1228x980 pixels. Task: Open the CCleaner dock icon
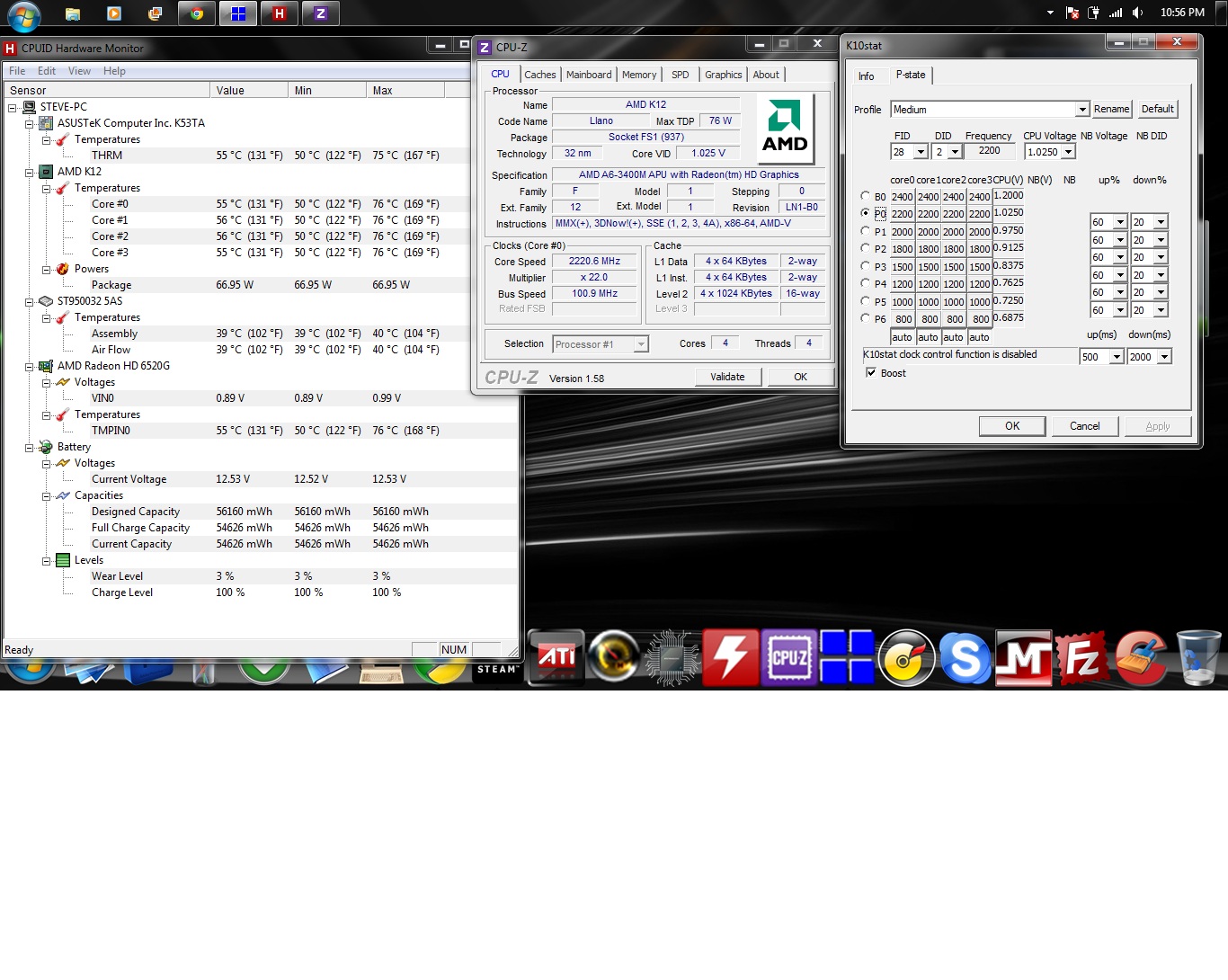coord(1141,657)
